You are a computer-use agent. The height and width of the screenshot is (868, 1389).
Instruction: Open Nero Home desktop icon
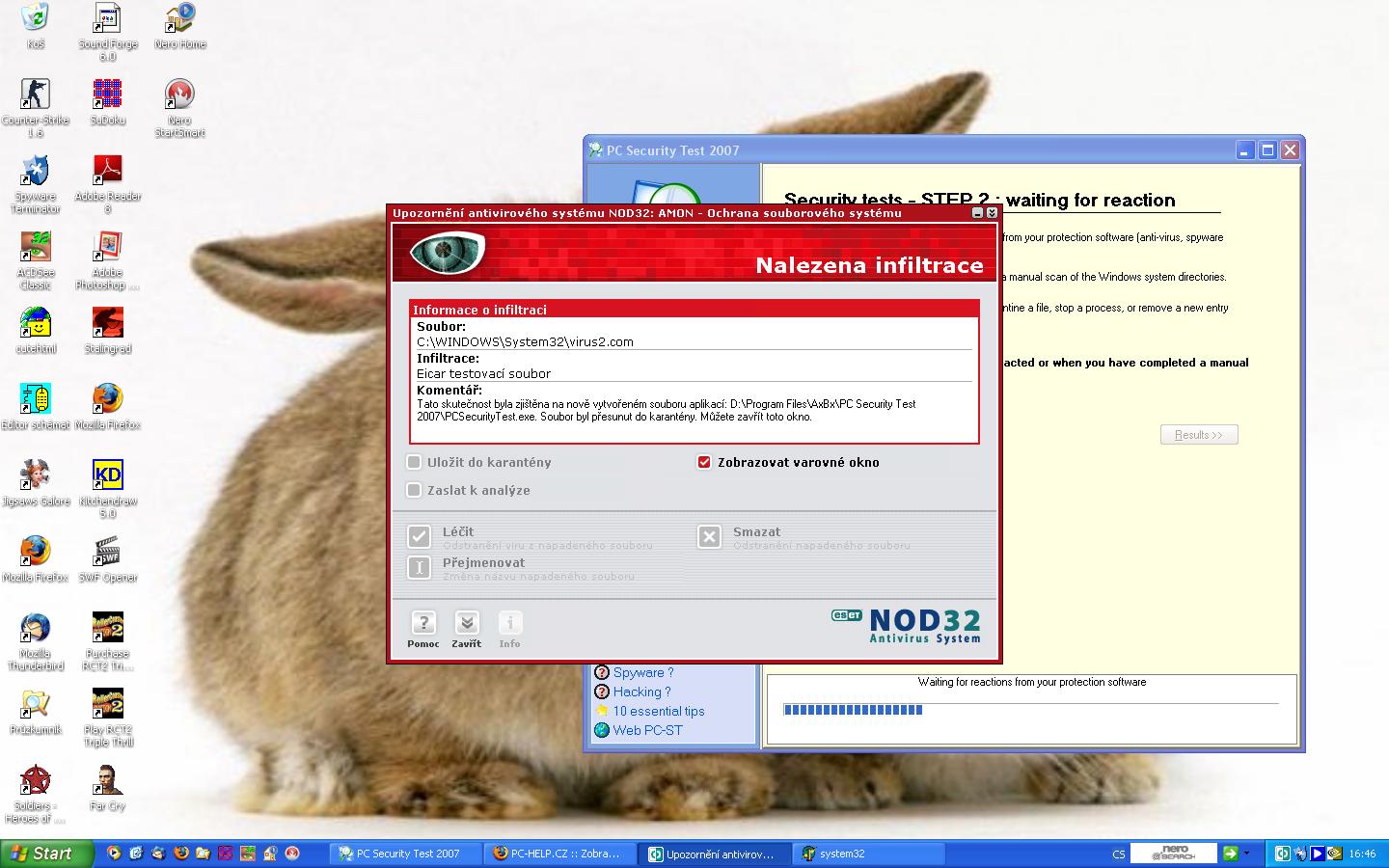pyautogui.click(x=180, y=27)
